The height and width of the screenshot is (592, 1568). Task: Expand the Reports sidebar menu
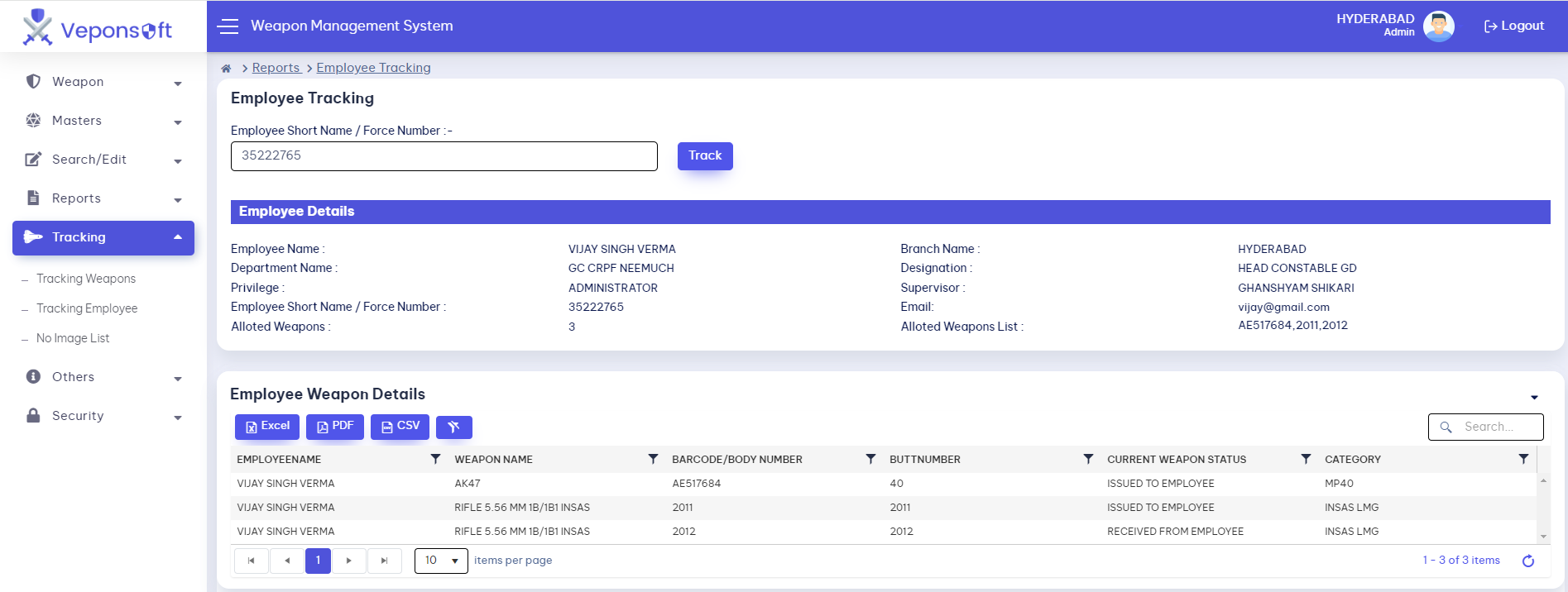pos(103,198)
